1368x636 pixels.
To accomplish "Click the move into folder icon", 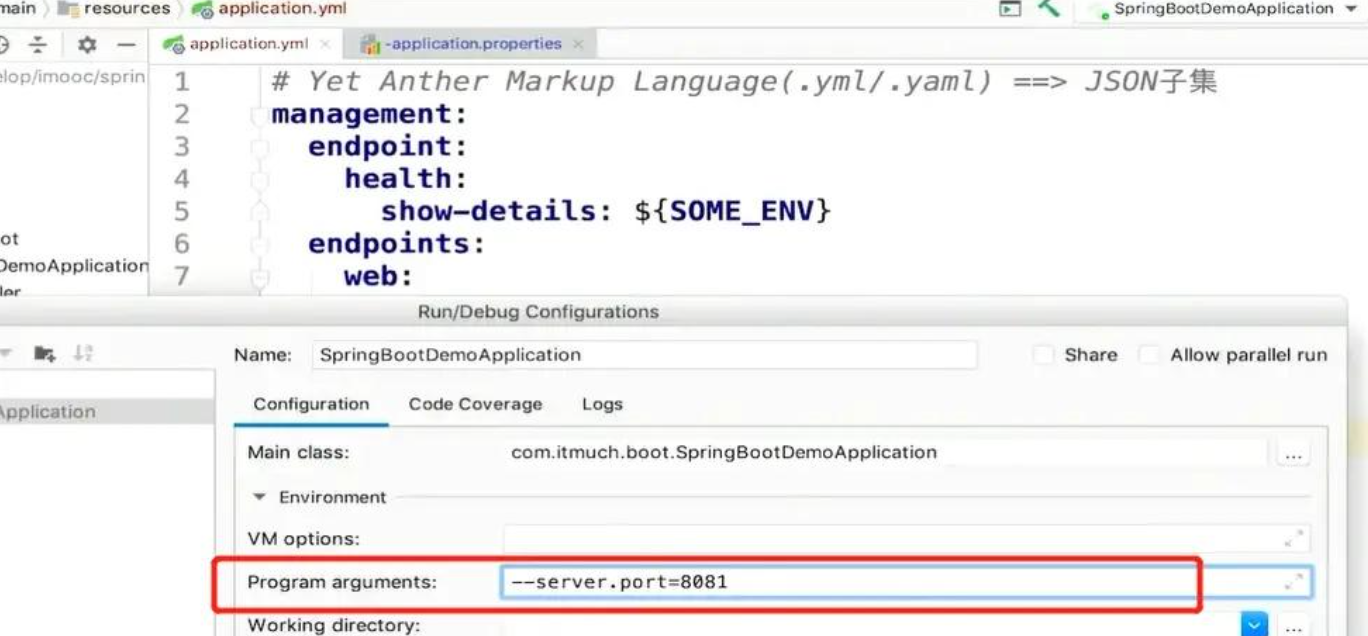I will point(44,353).
